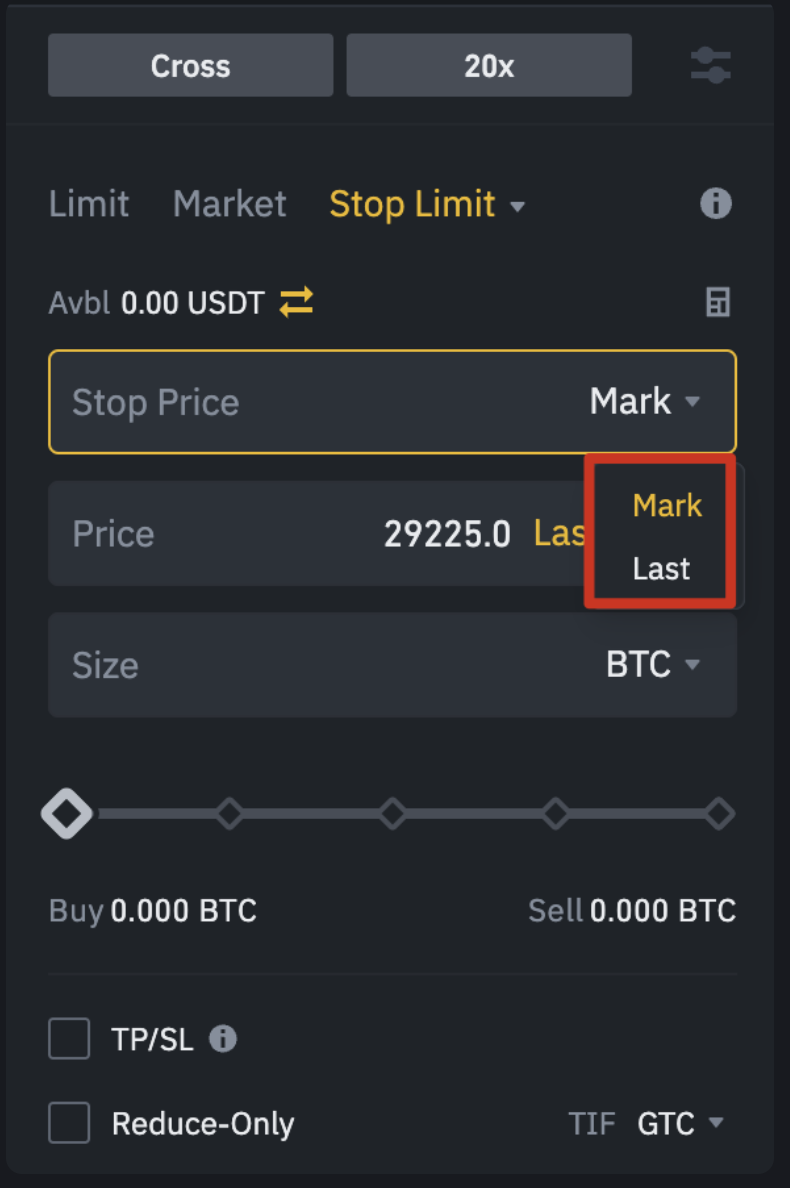Click the 20x leverage button
The width and height of the screenshot is (790, 1188).
point(489,66)
